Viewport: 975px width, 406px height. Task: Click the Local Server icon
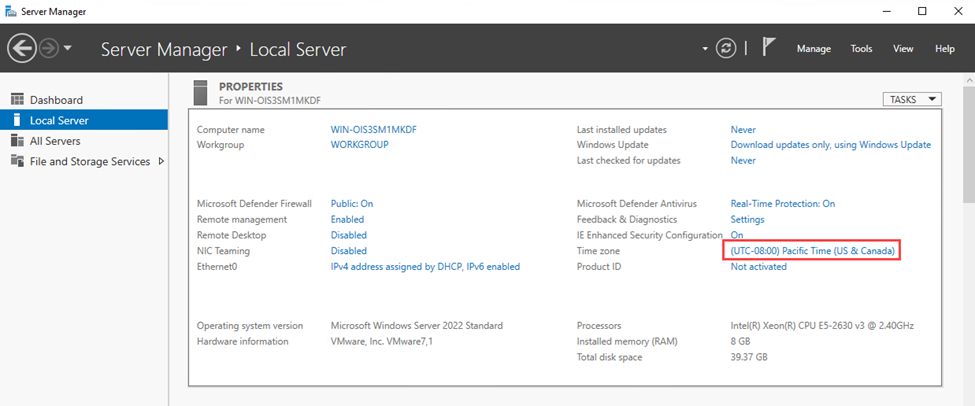pos(17,121)
